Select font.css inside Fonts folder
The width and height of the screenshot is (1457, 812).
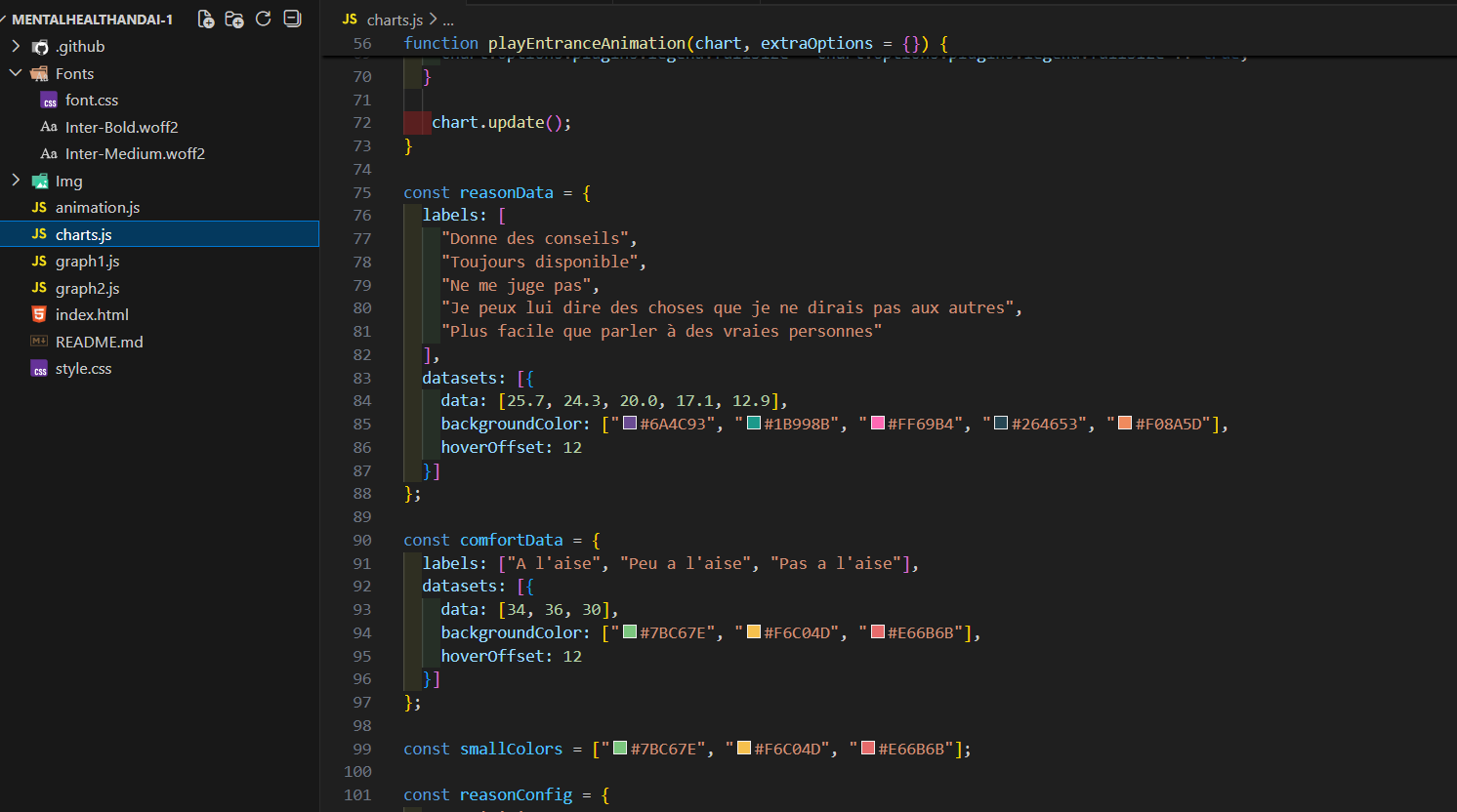[x=91, y=101]
